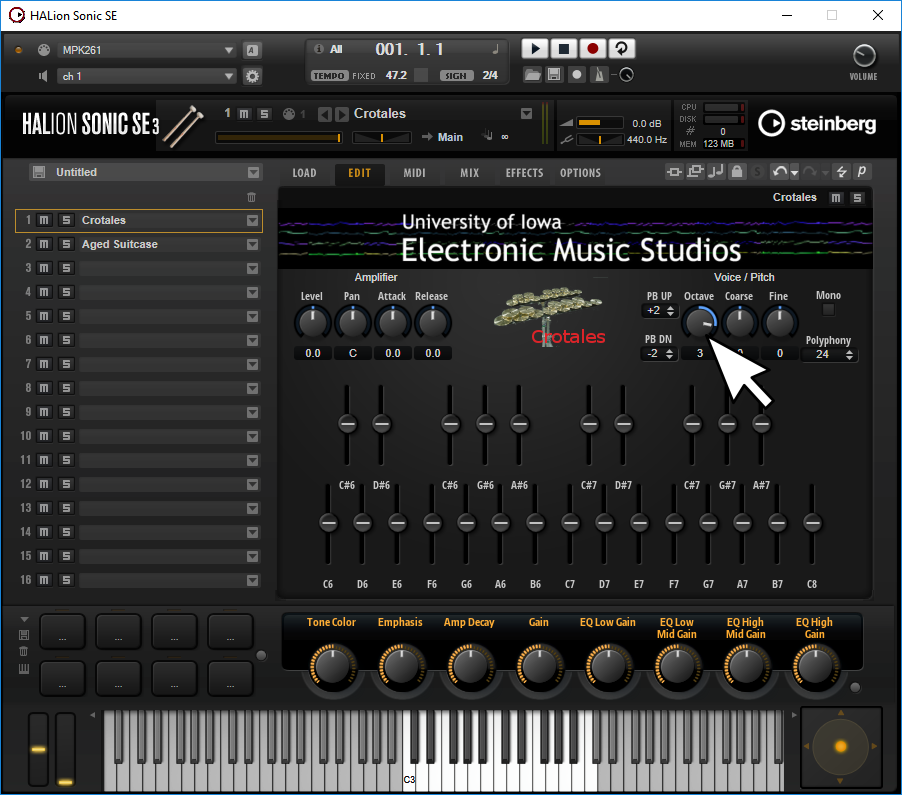Click the save multi-program disk icon next to Untitled
Screen dimensions: 902x795
pos(39,172)
